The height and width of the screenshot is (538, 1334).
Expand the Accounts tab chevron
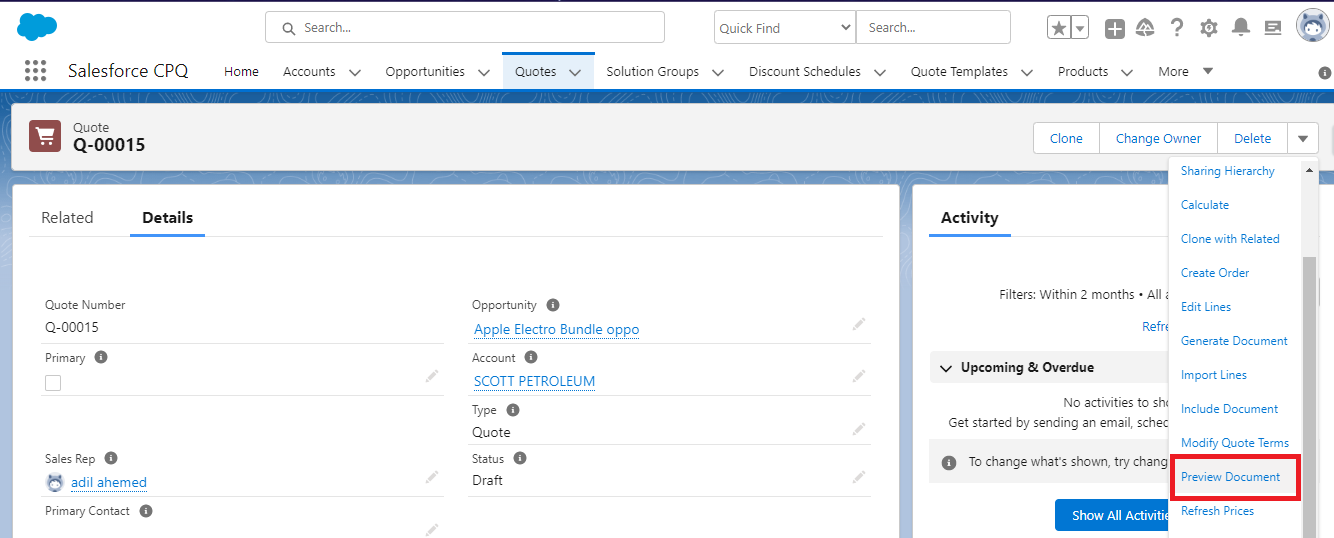click(x=355, y=72)
